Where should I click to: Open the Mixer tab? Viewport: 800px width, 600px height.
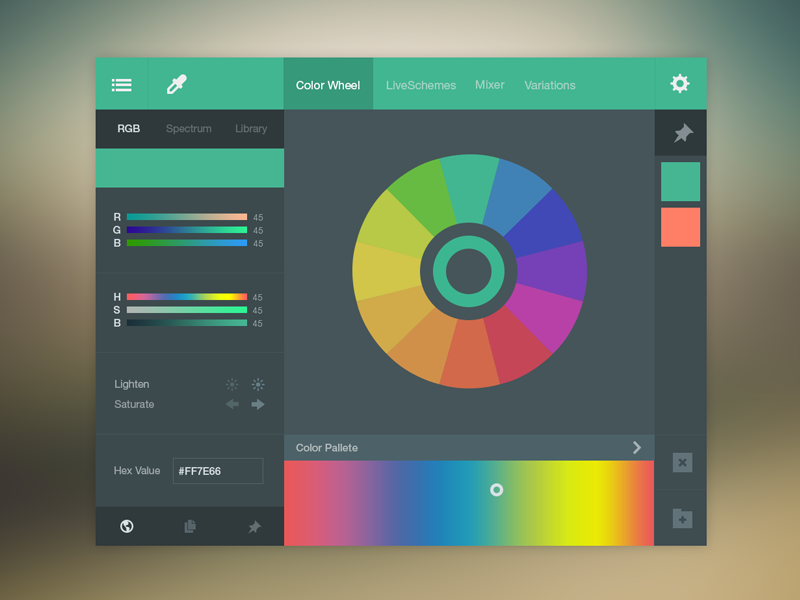click(490, 85)
